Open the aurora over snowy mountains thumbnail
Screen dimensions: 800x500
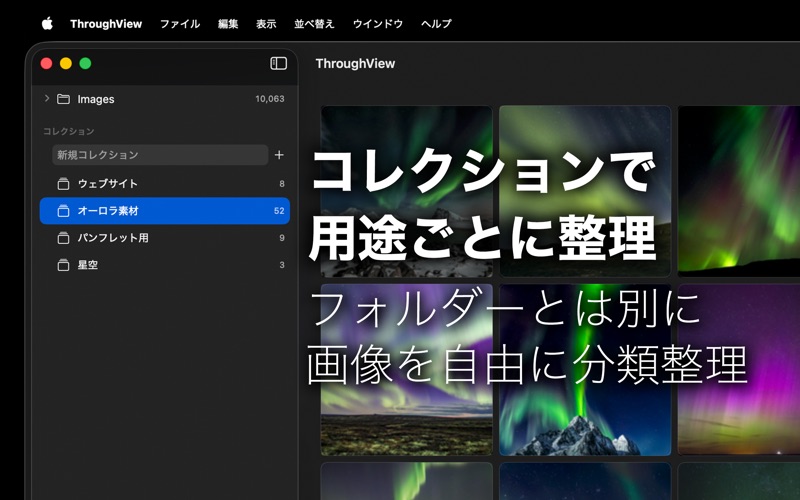tap(407, 191)
